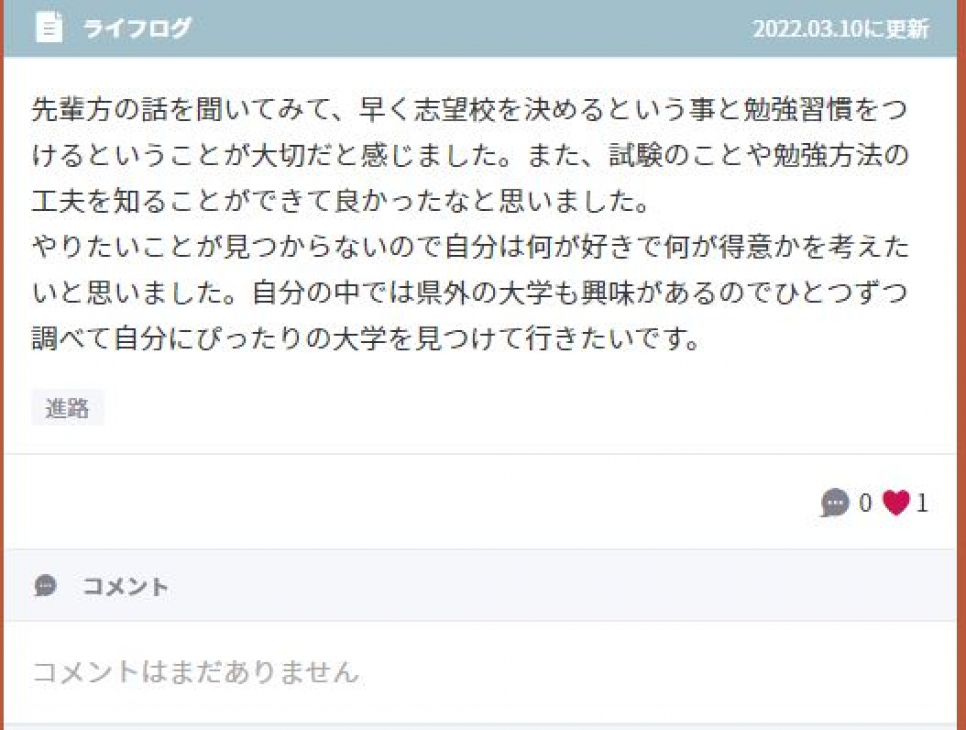Click the line starting with いと思いました。自分の中では

469,292
